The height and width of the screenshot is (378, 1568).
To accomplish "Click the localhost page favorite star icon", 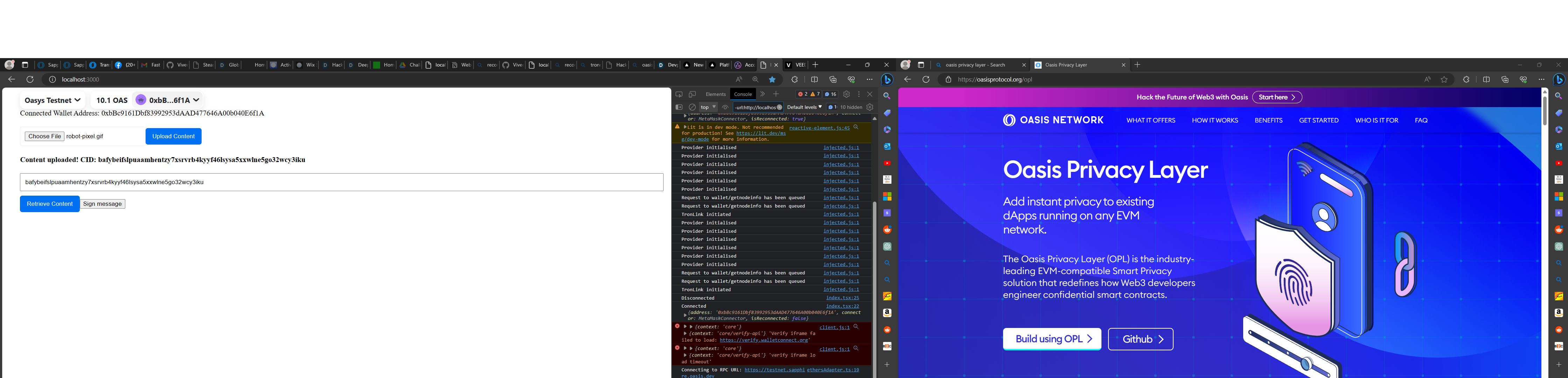I will (772, 80).
